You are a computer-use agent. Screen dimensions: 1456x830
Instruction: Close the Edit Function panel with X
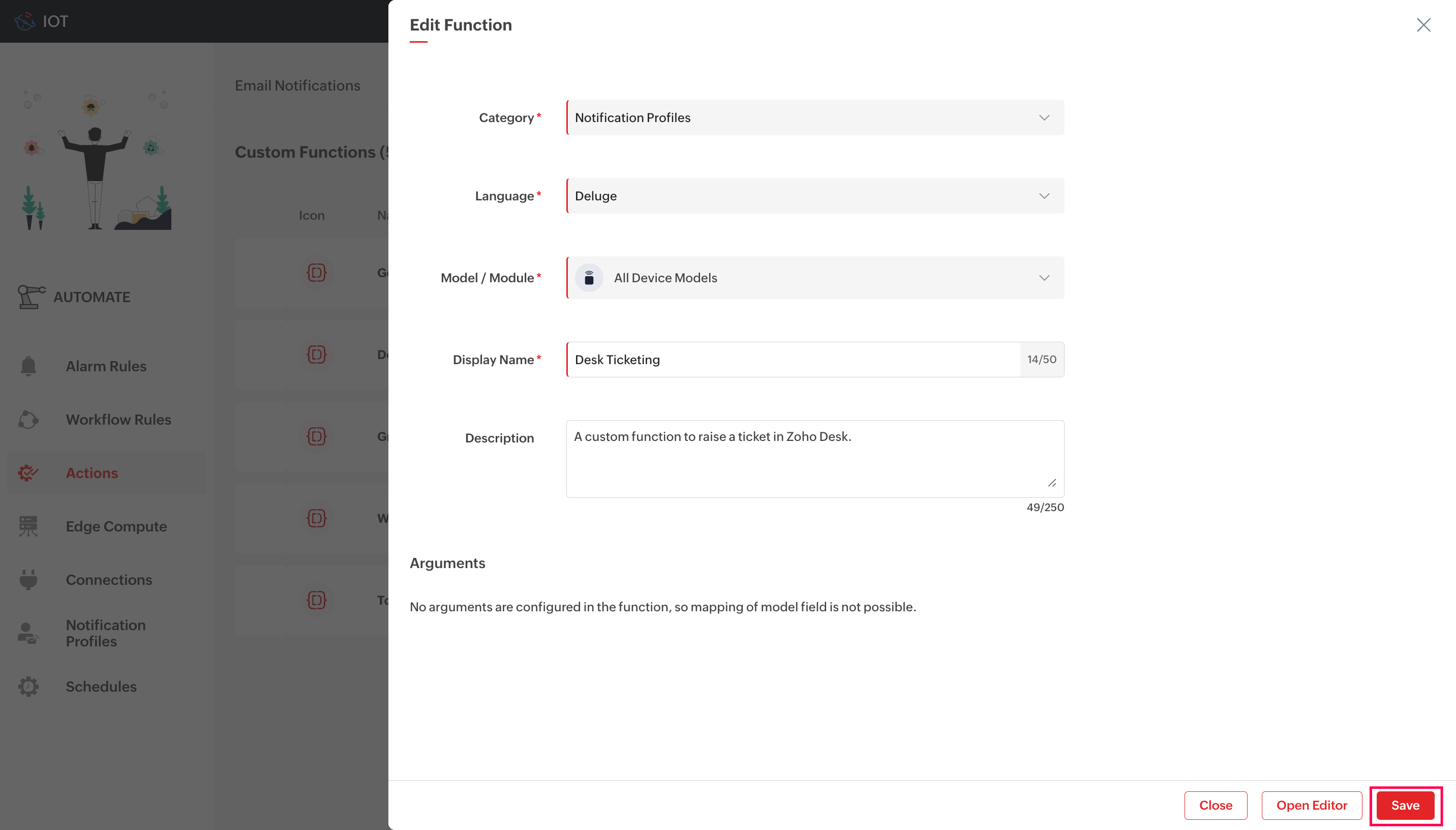click(1423, 24)
